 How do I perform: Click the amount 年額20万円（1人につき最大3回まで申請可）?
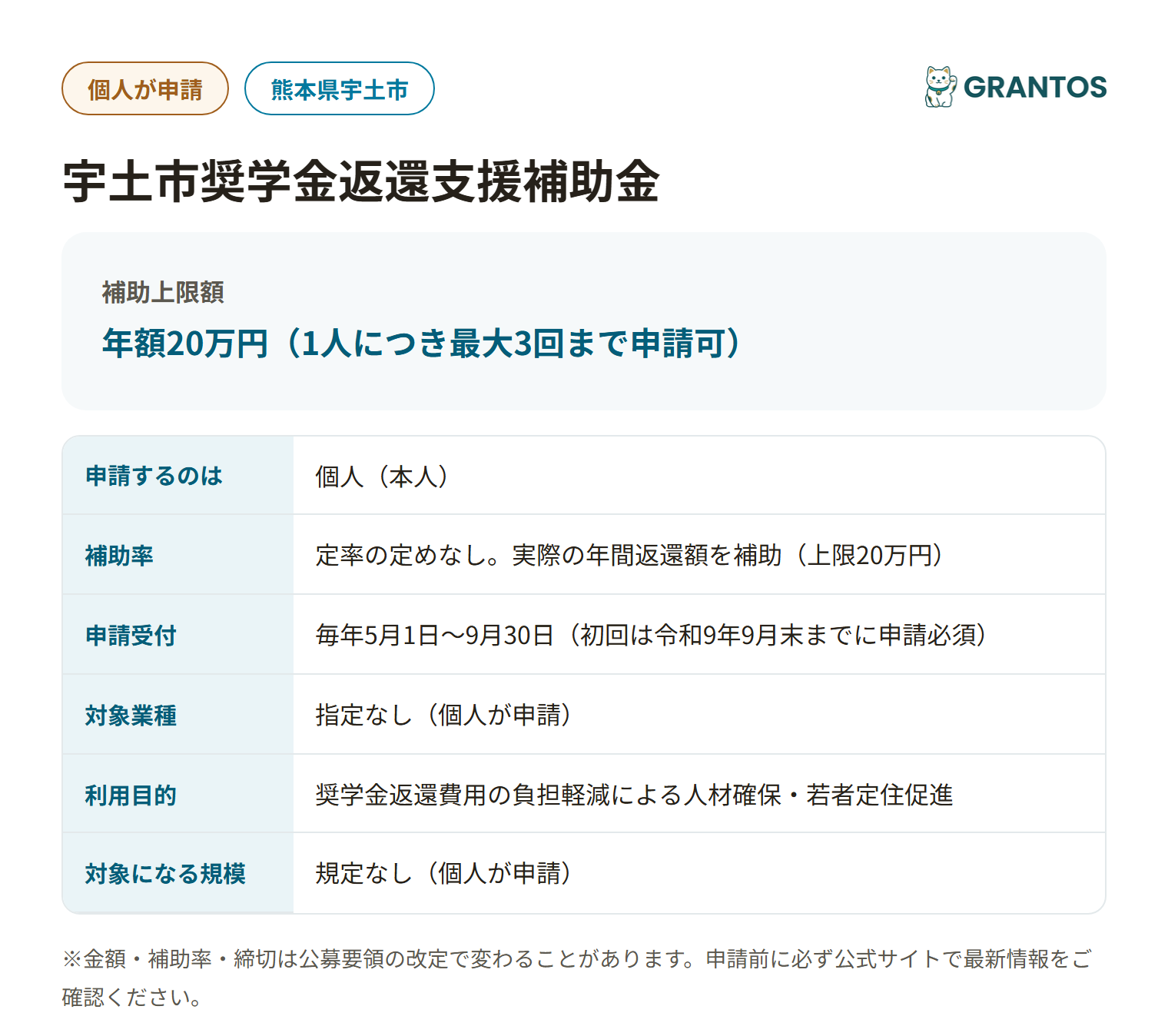[x=421, y=343]
